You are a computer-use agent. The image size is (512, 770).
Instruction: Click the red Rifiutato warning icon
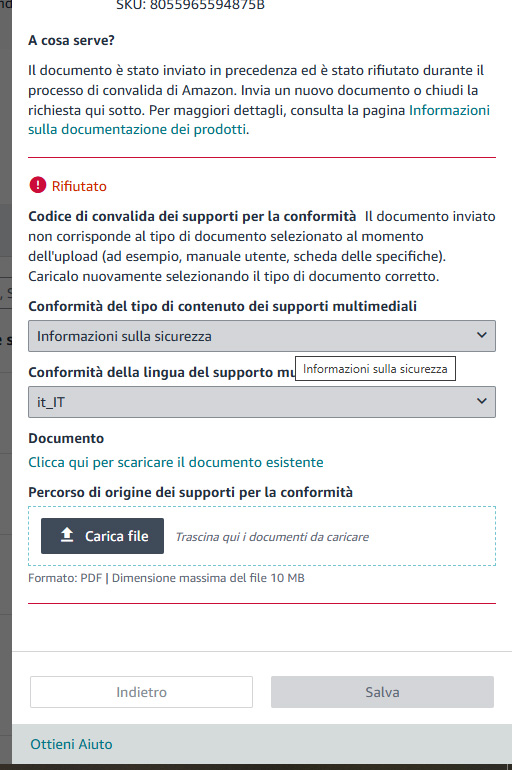(38, 185)
